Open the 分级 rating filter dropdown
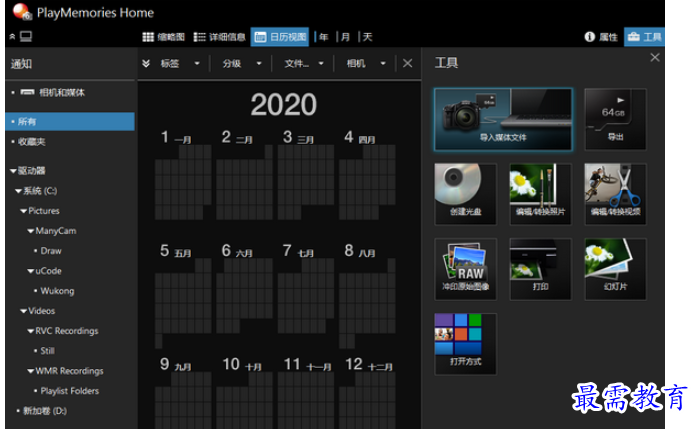Screen dimensions: 696x429 (242, 64)
